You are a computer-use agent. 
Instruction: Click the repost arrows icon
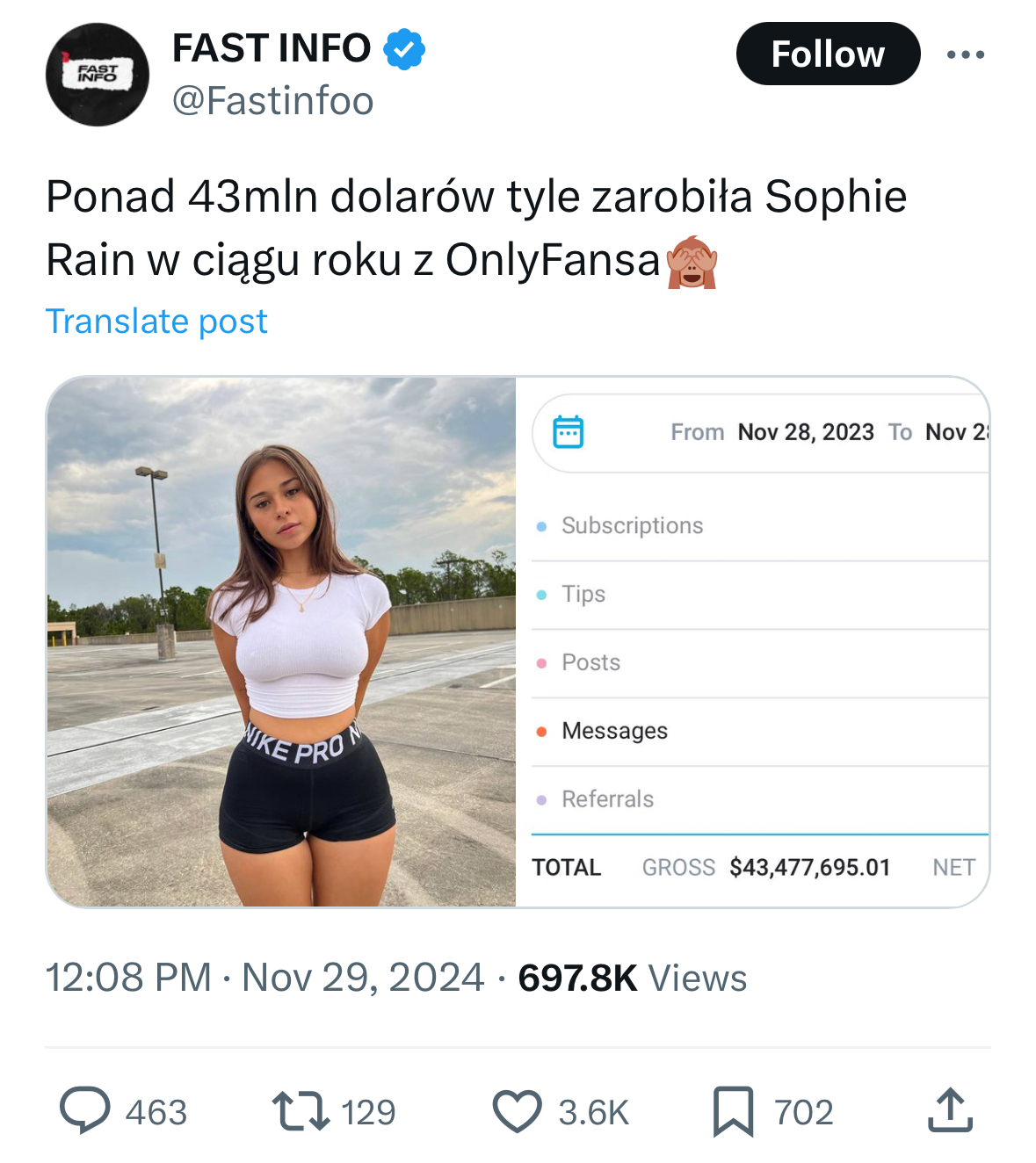(301, 1110)
